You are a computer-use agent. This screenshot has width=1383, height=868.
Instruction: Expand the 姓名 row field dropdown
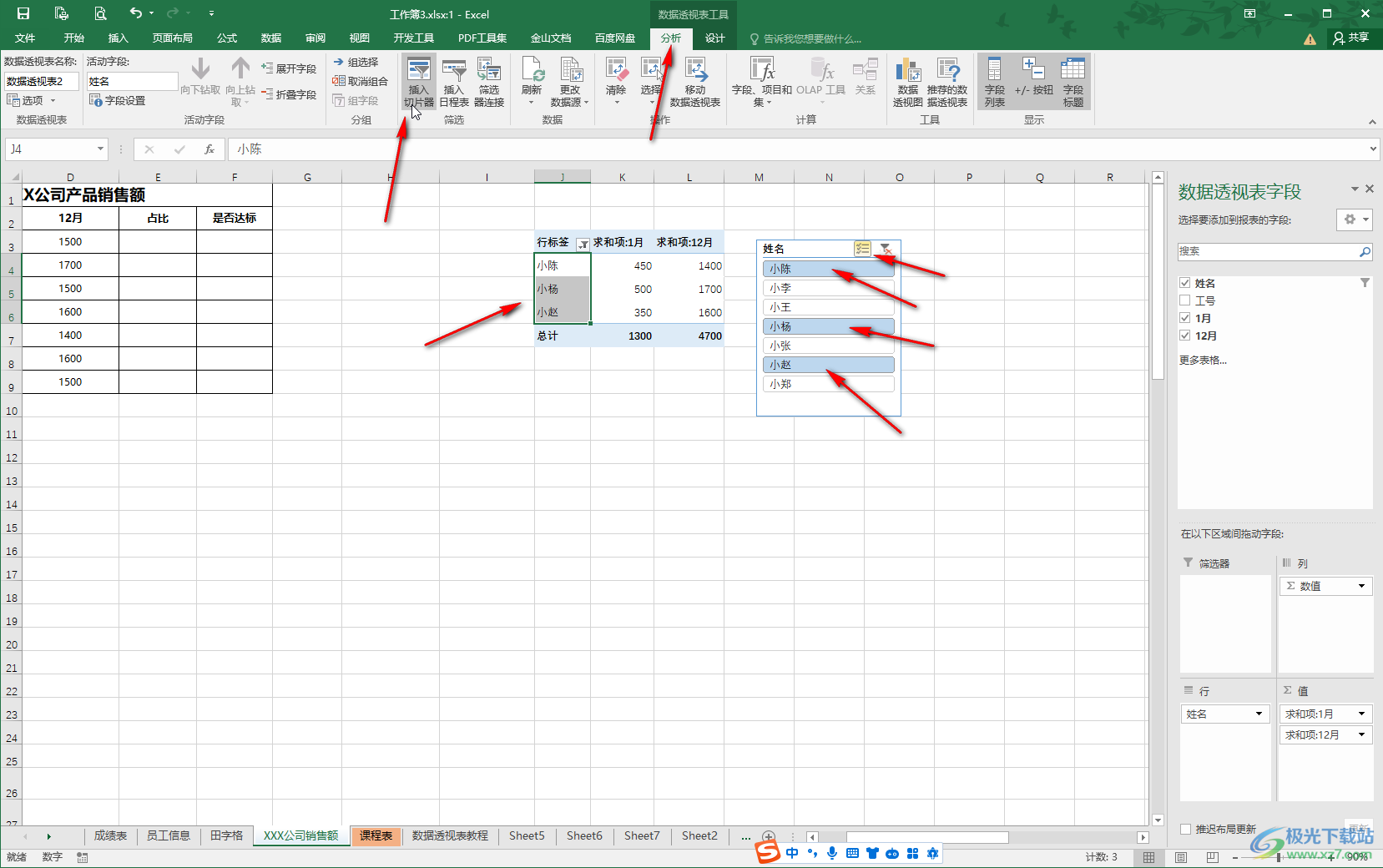coord(1259,714)
